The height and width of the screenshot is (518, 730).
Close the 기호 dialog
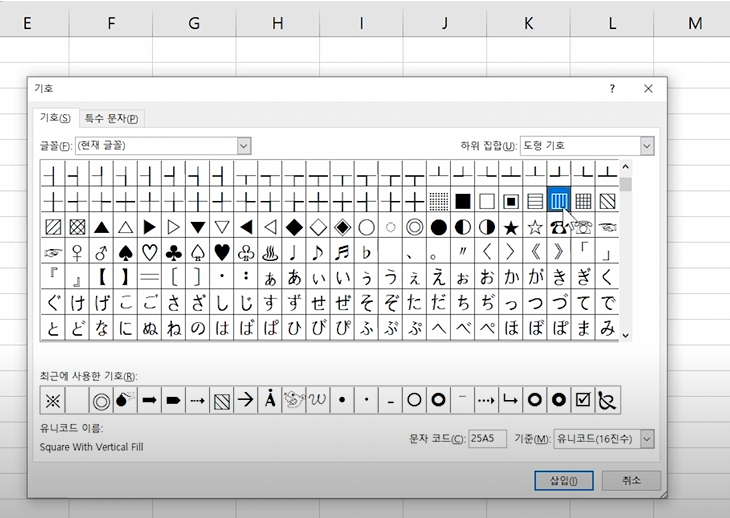(x=648, y=88)
